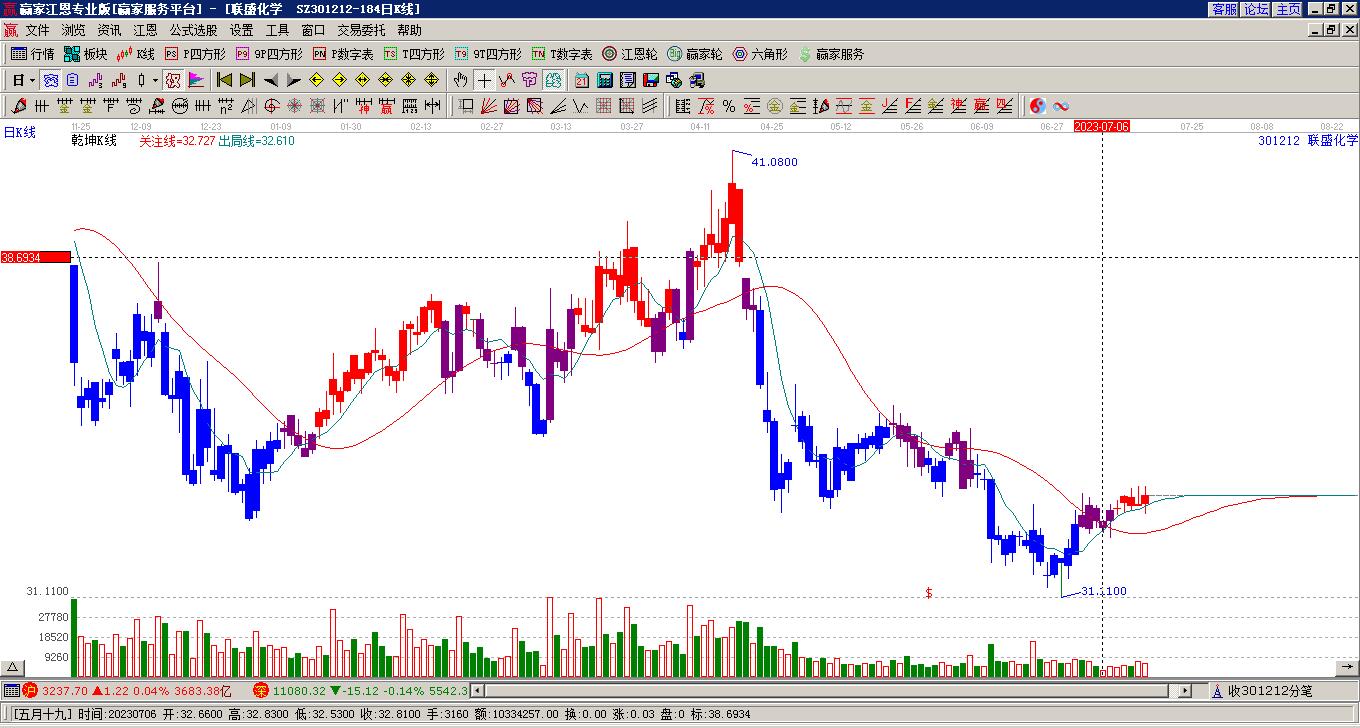This screenshot has height=728, width=1360.
Task: Open the 9T四方形 tool
Action: click(488, 54)
